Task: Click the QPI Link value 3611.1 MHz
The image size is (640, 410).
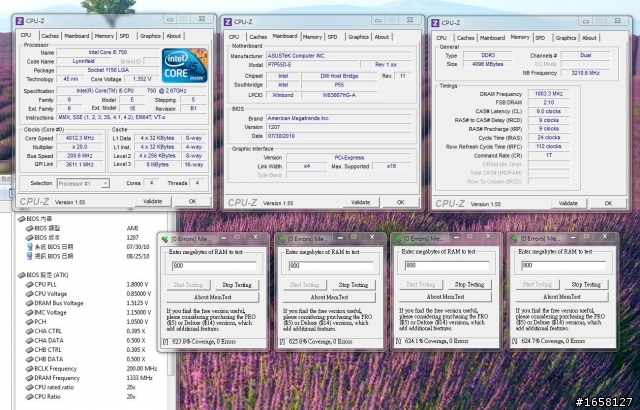Action: (80, 165)
